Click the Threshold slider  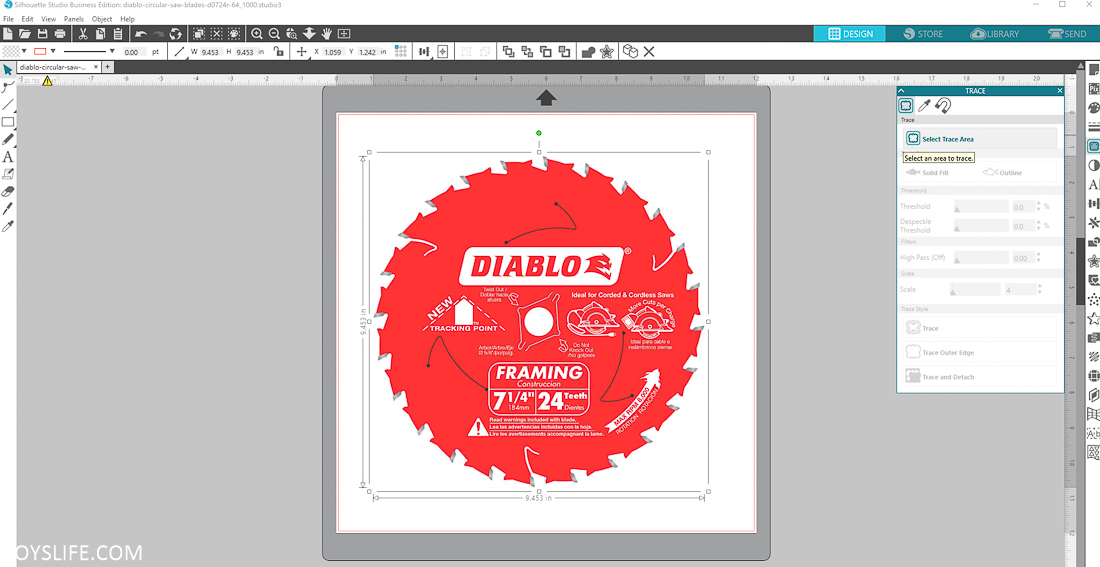[980, 206]
